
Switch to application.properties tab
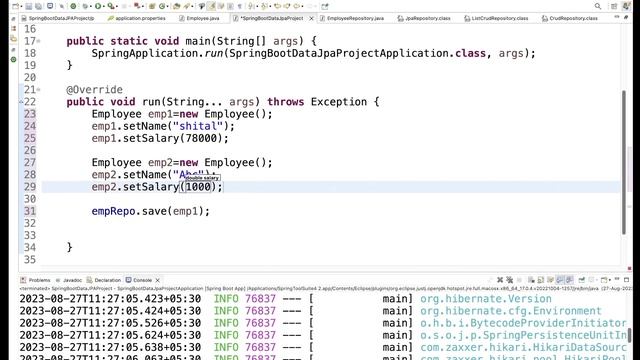137,18
